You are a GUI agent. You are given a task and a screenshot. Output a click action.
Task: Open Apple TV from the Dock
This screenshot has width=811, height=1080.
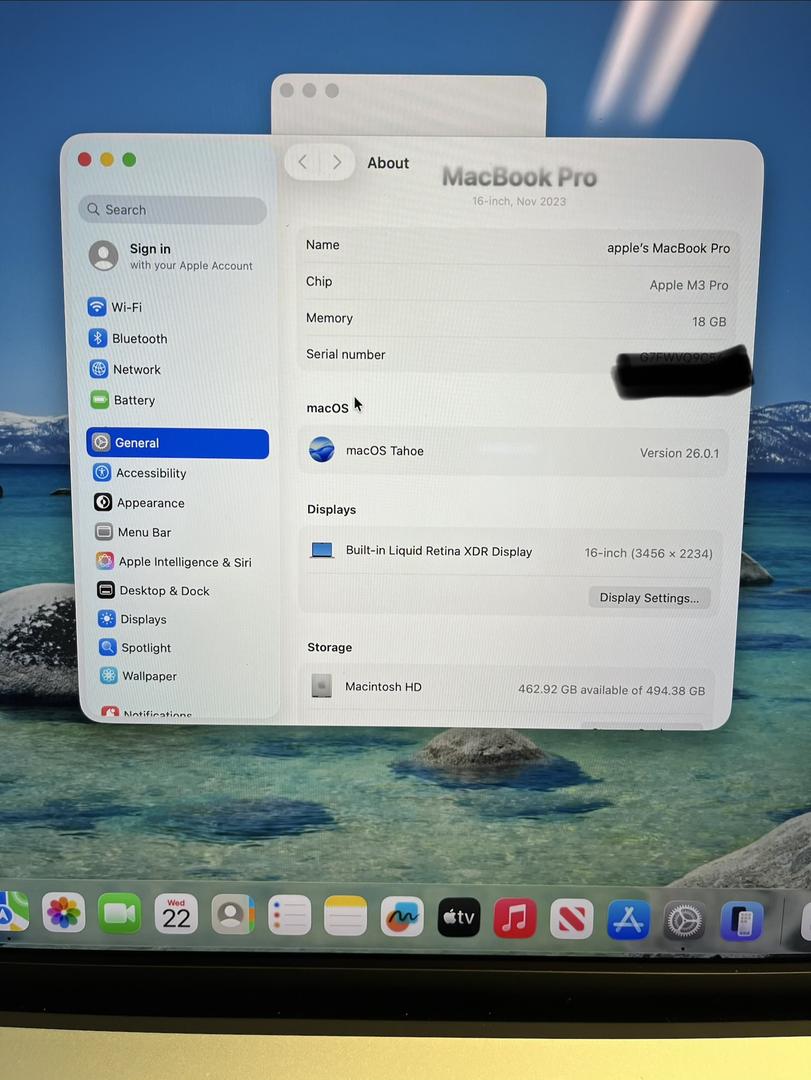coord(459,917)
